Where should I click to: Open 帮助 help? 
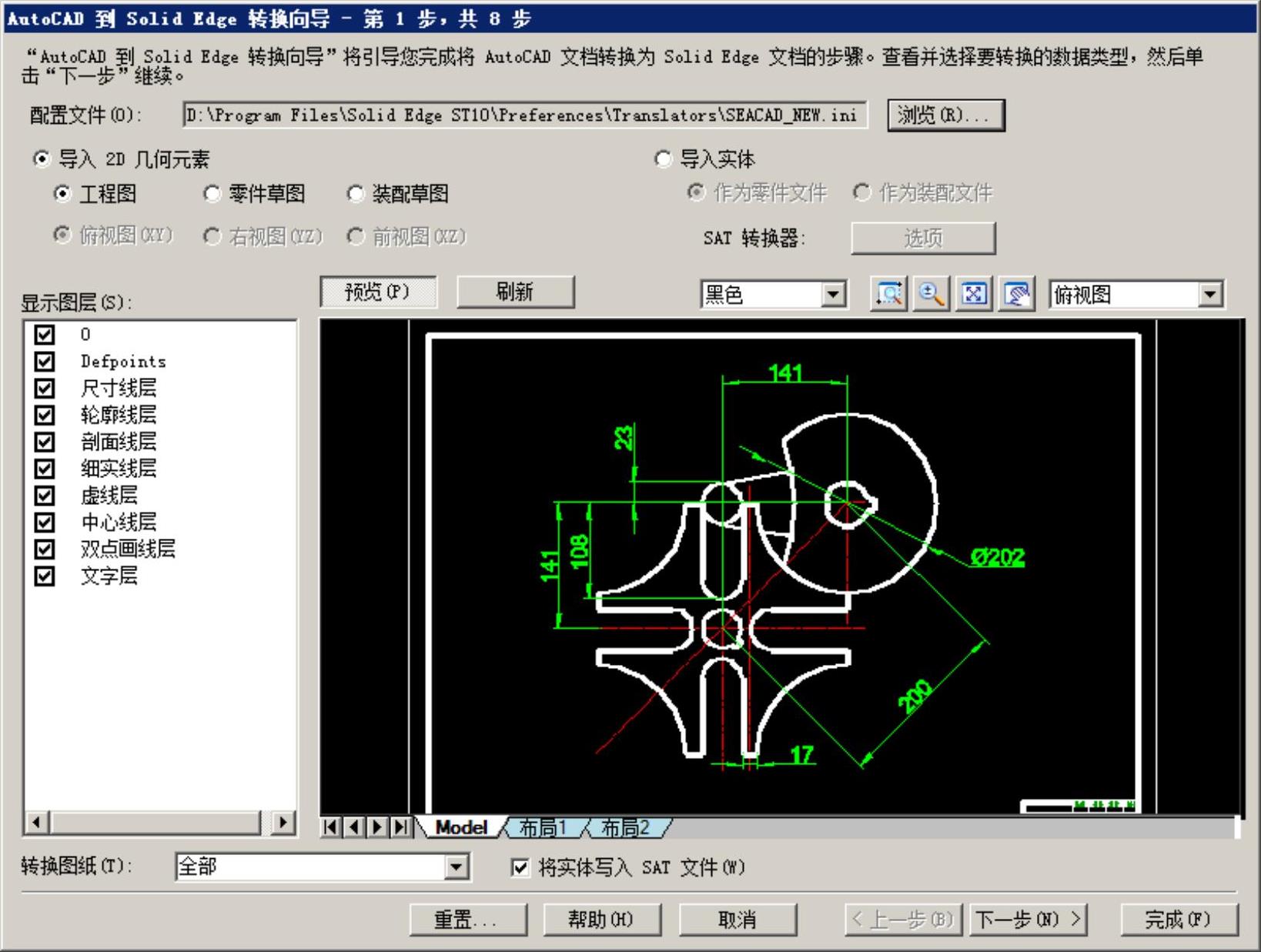click(x=602, y=920)
